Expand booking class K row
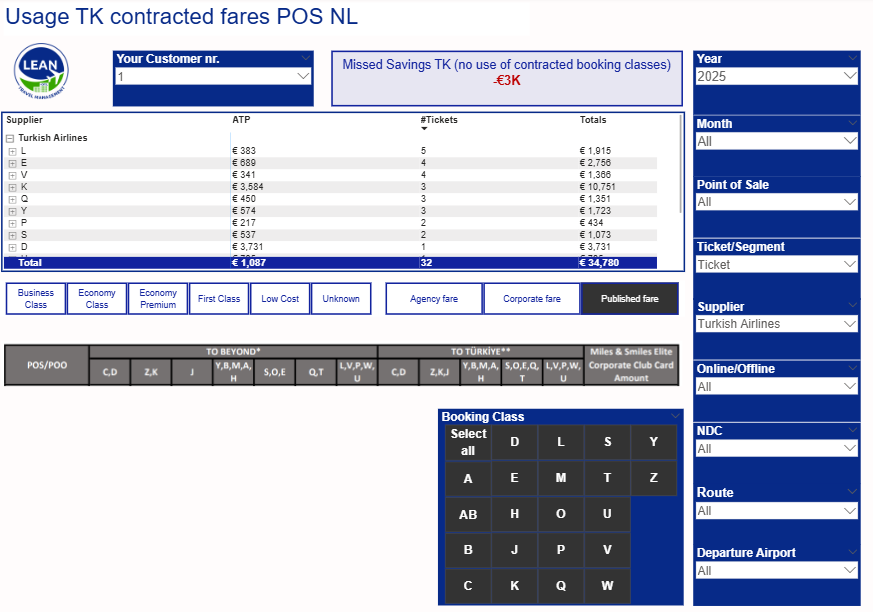Image resolution: width=873 pixels, height=612 pixels. (x=12, y=187)
